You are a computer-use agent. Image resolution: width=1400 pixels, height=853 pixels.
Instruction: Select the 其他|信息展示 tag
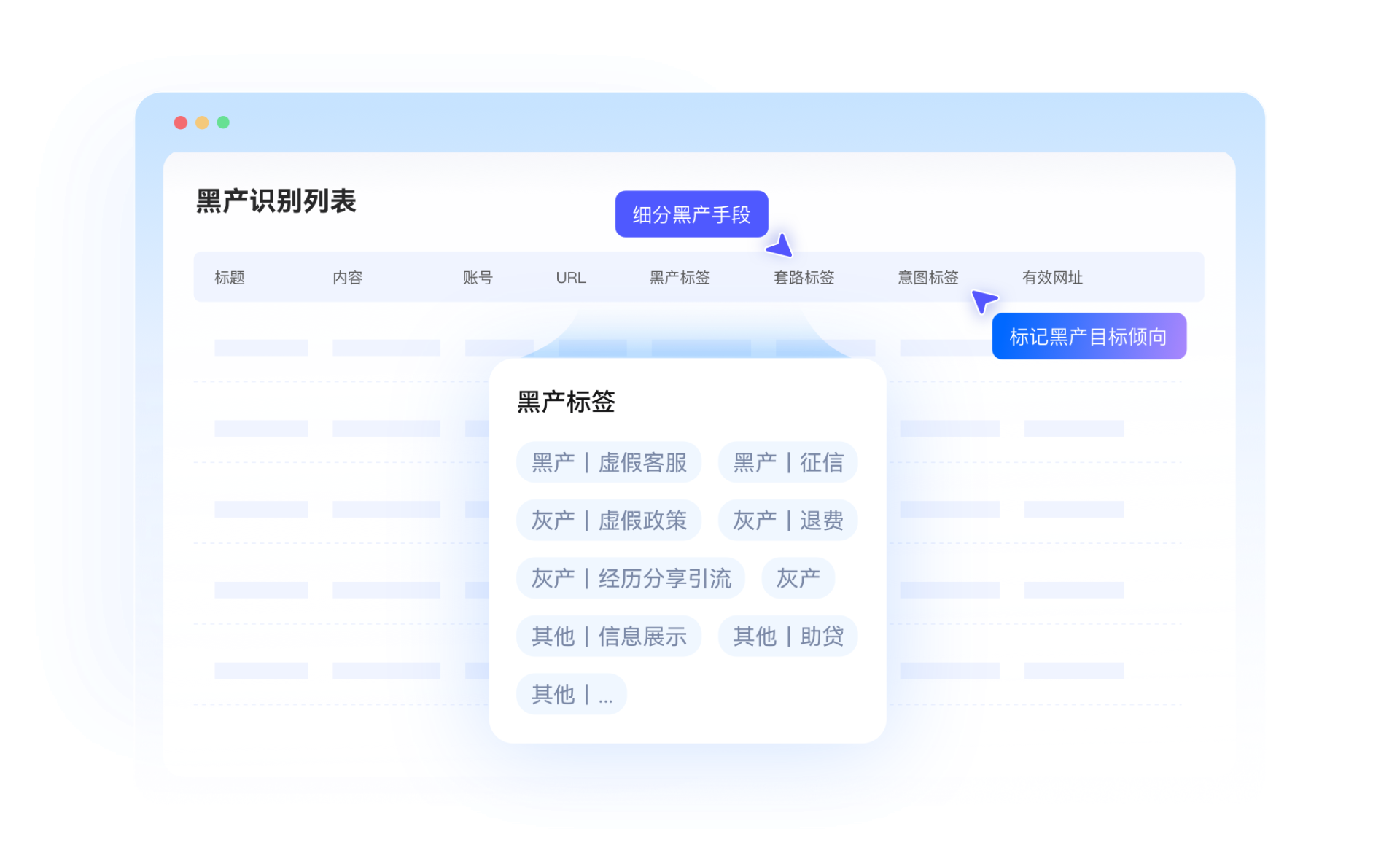click(x=609, y=636)
